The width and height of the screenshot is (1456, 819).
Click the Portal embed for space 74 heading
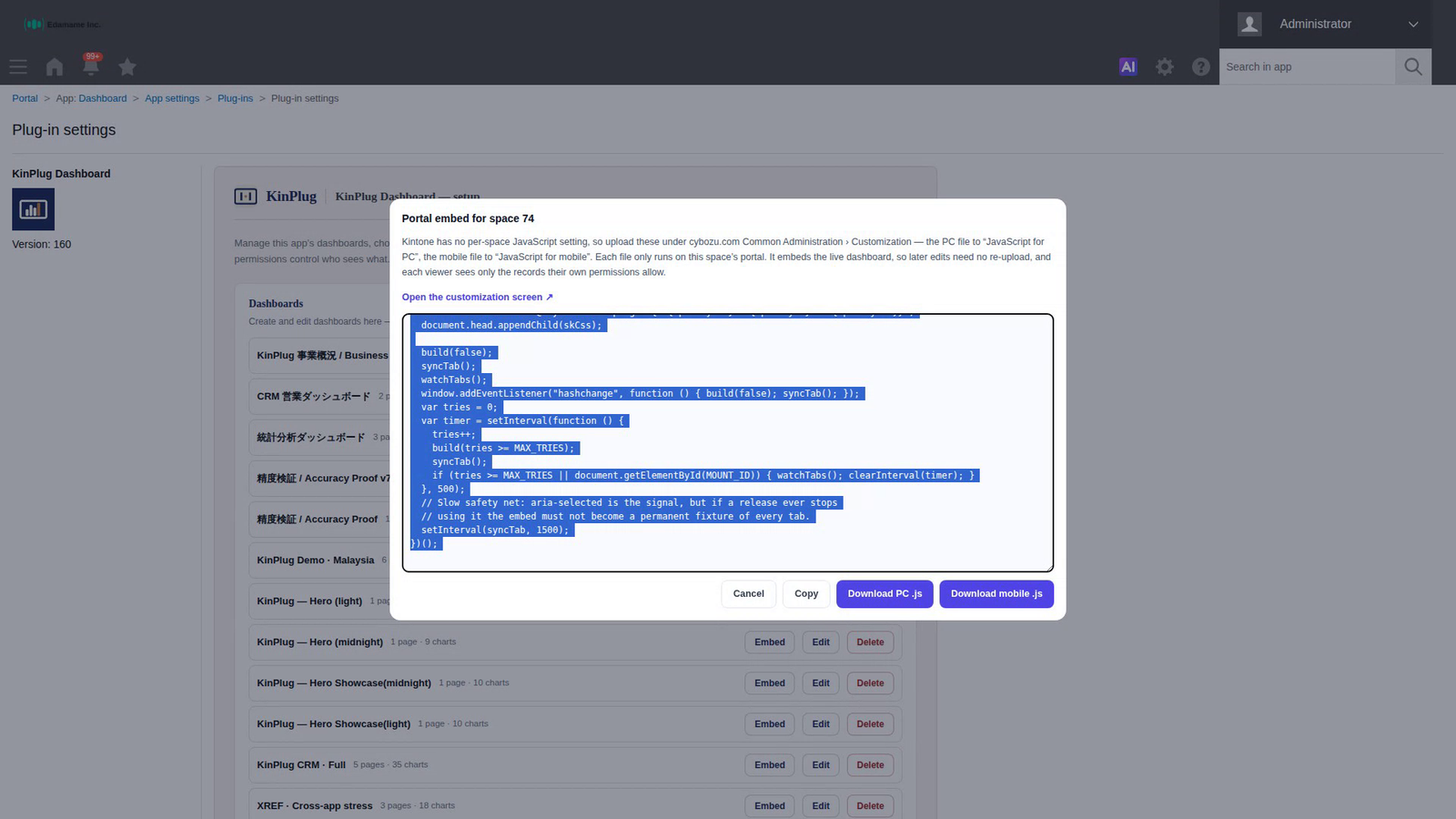click(468, 218)
